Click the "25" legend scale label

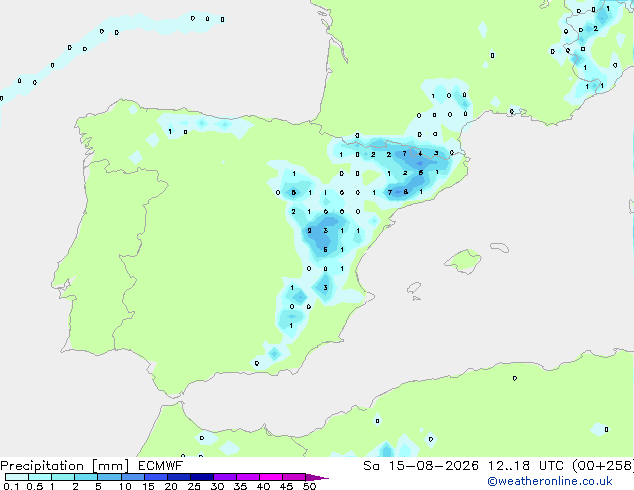(x=194, y=486)
